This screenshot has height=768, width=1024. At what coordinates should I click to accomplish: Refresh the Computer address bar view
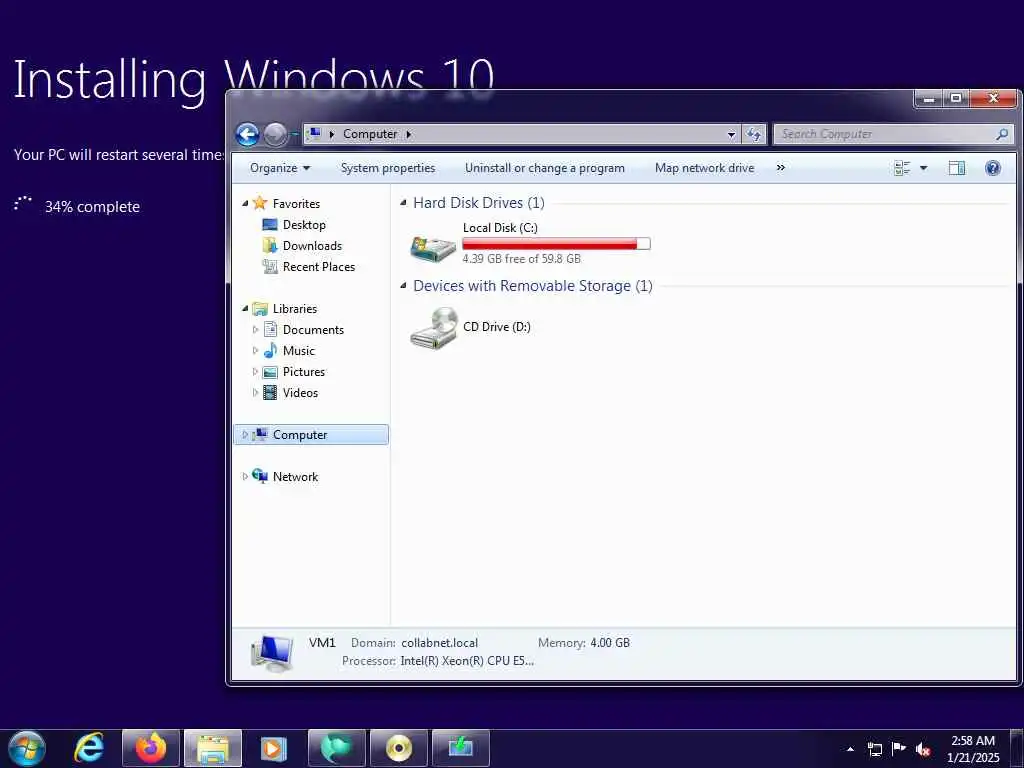[754, 134]
